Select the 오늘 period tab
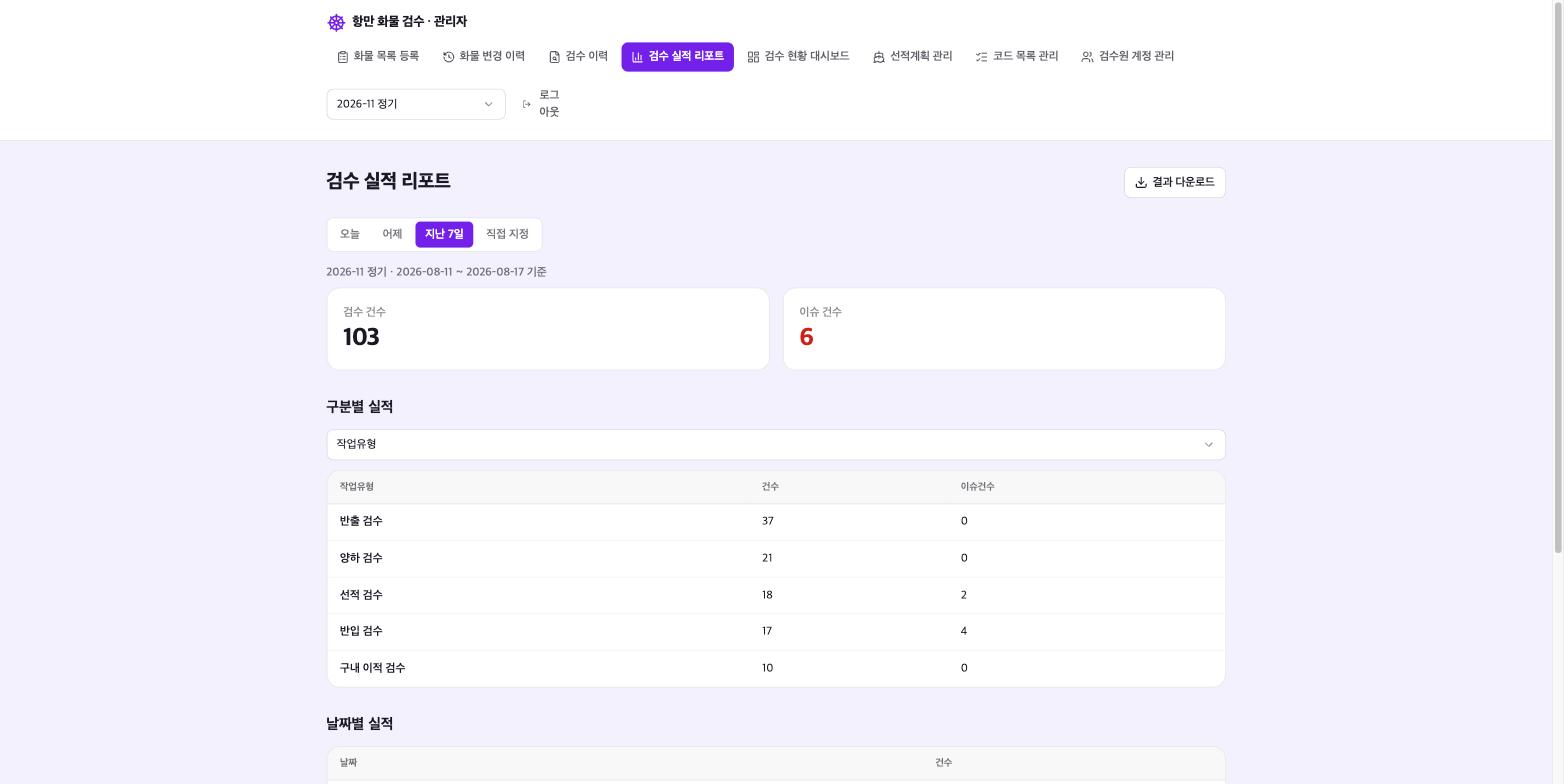The image size is (1564, 784). 350,235
